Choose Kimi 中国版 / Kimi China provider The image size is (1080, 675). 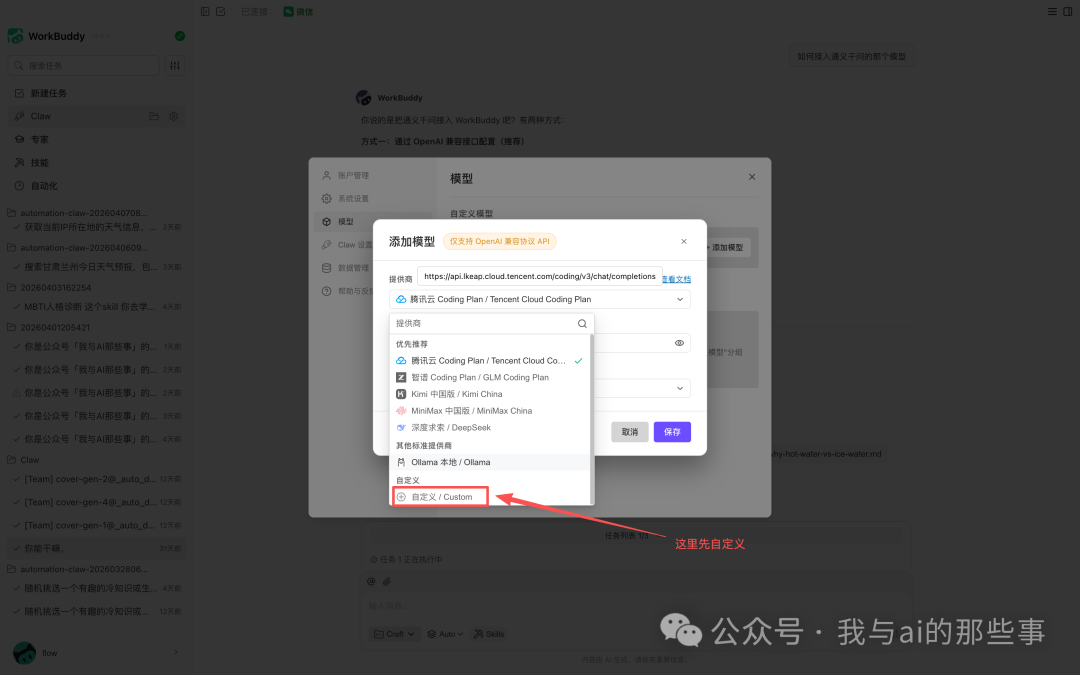pos(490,394)
